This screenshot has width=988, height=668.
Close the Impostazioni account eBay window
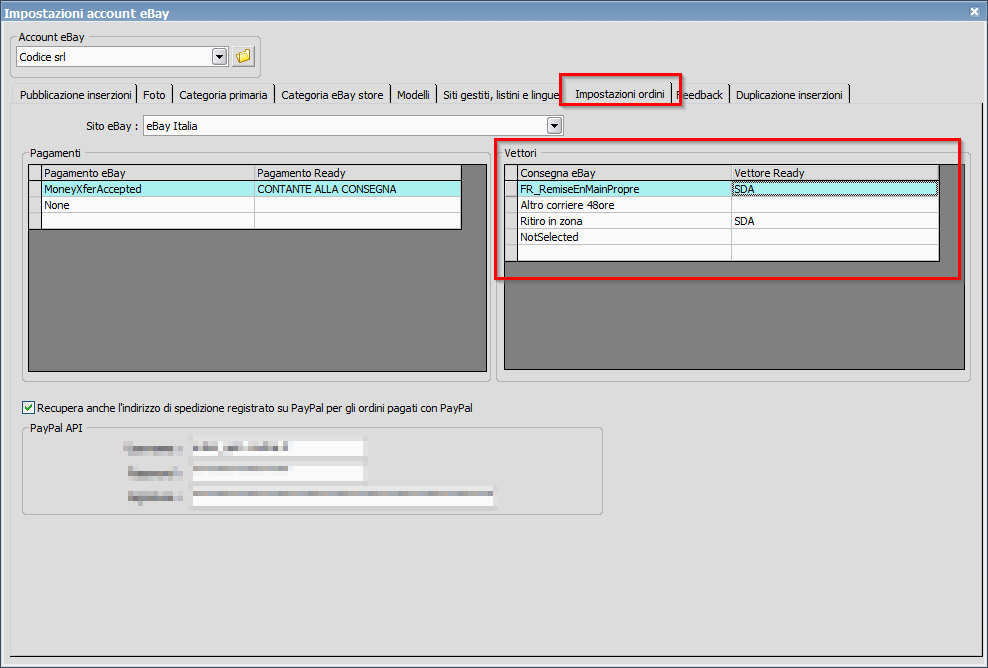pos(975,11)
